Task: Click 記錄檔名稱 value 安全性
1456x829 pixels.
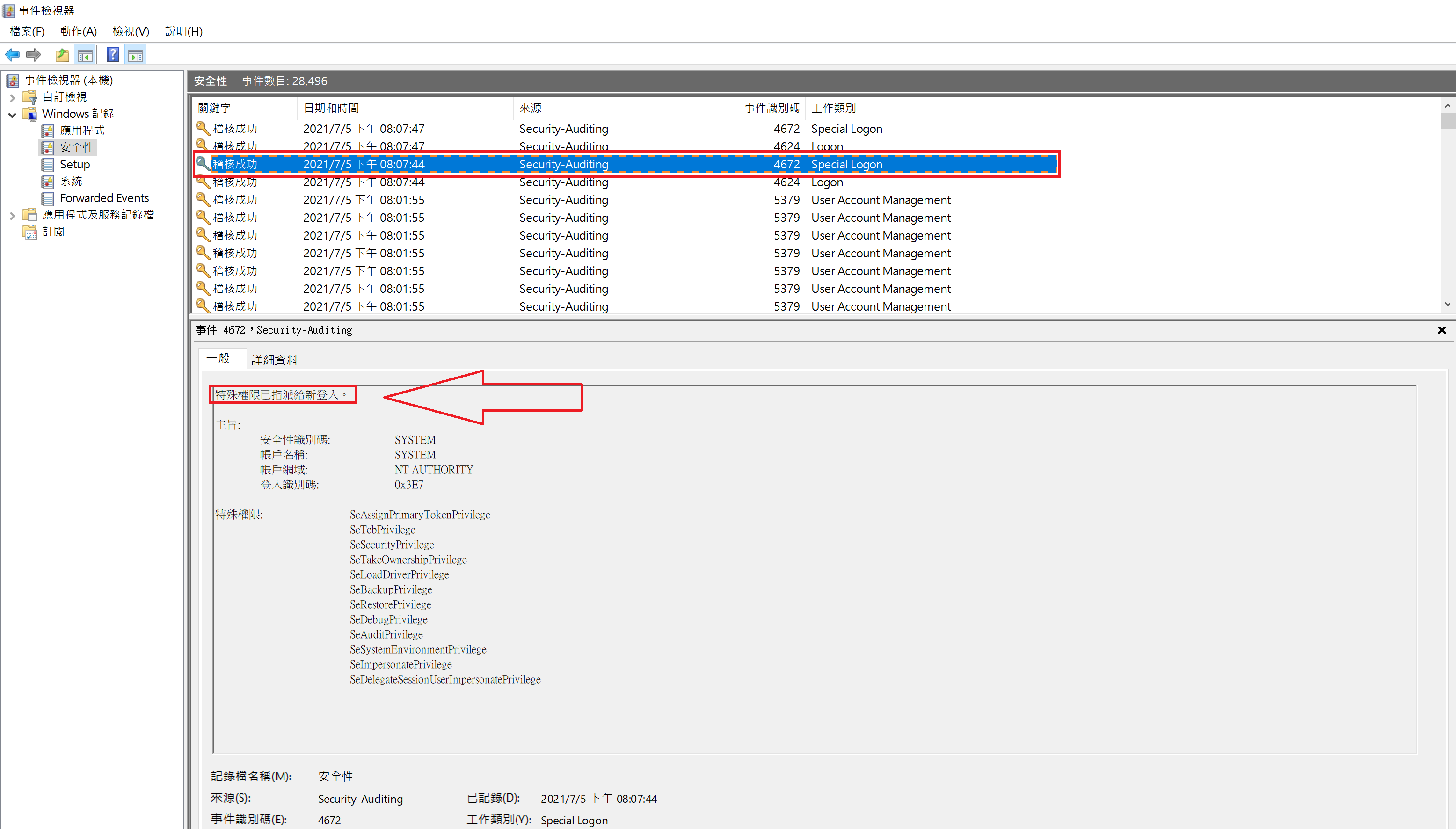Action: click(335, 776)
